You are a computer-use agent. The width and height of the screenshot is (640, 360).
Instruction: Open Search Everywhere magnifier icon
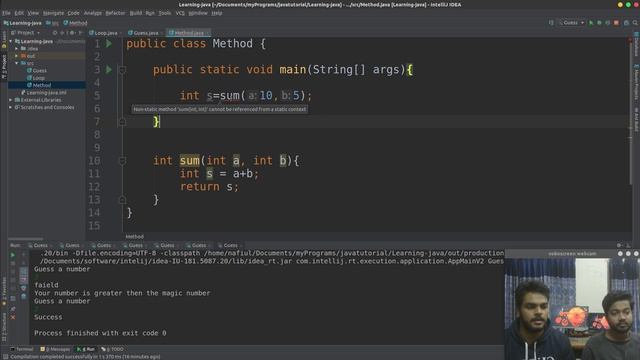pos(635,23)
